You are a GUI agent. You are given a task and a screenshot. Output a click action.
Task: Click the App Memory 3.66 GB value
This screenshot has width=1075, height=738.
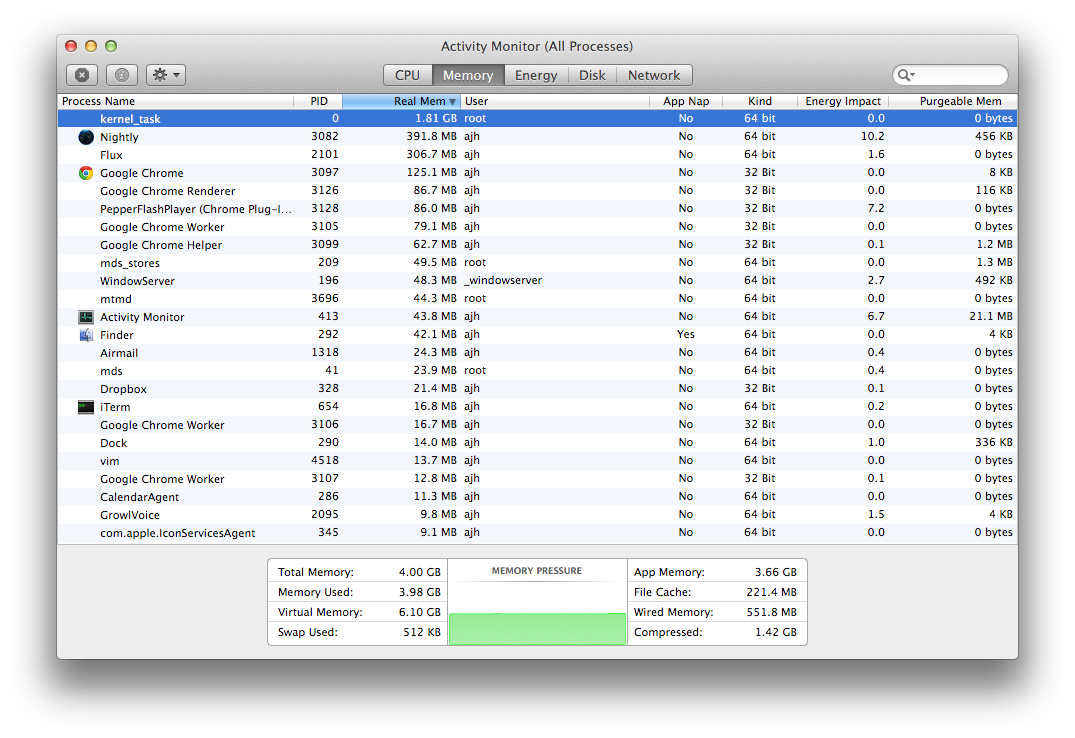(x=775, y=572)
